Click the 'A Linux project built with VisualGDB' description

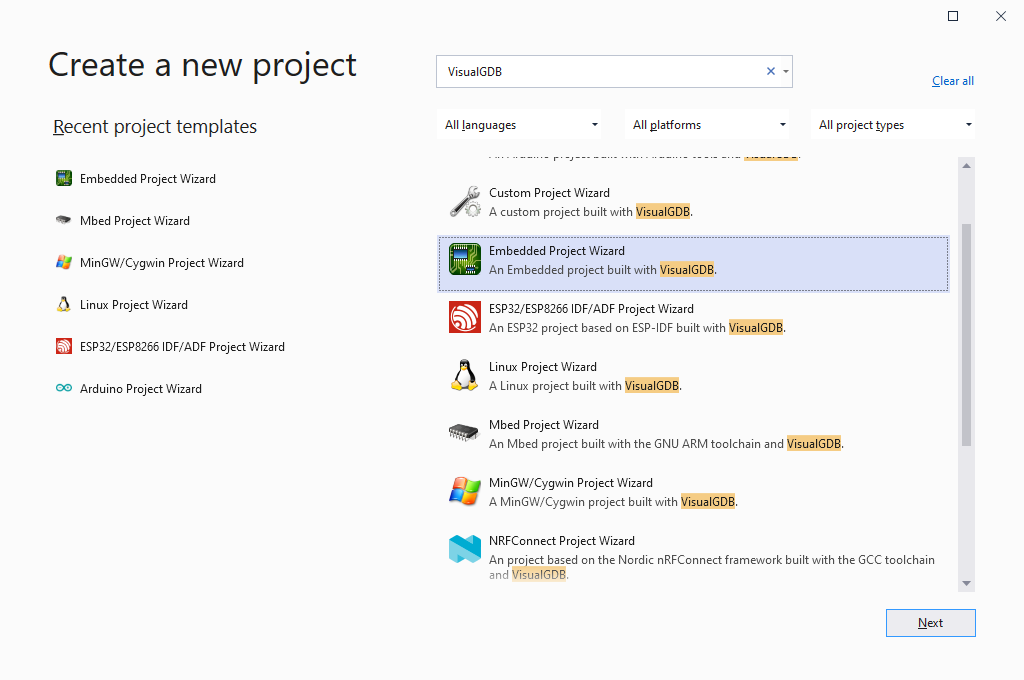(x=585, y=386)
